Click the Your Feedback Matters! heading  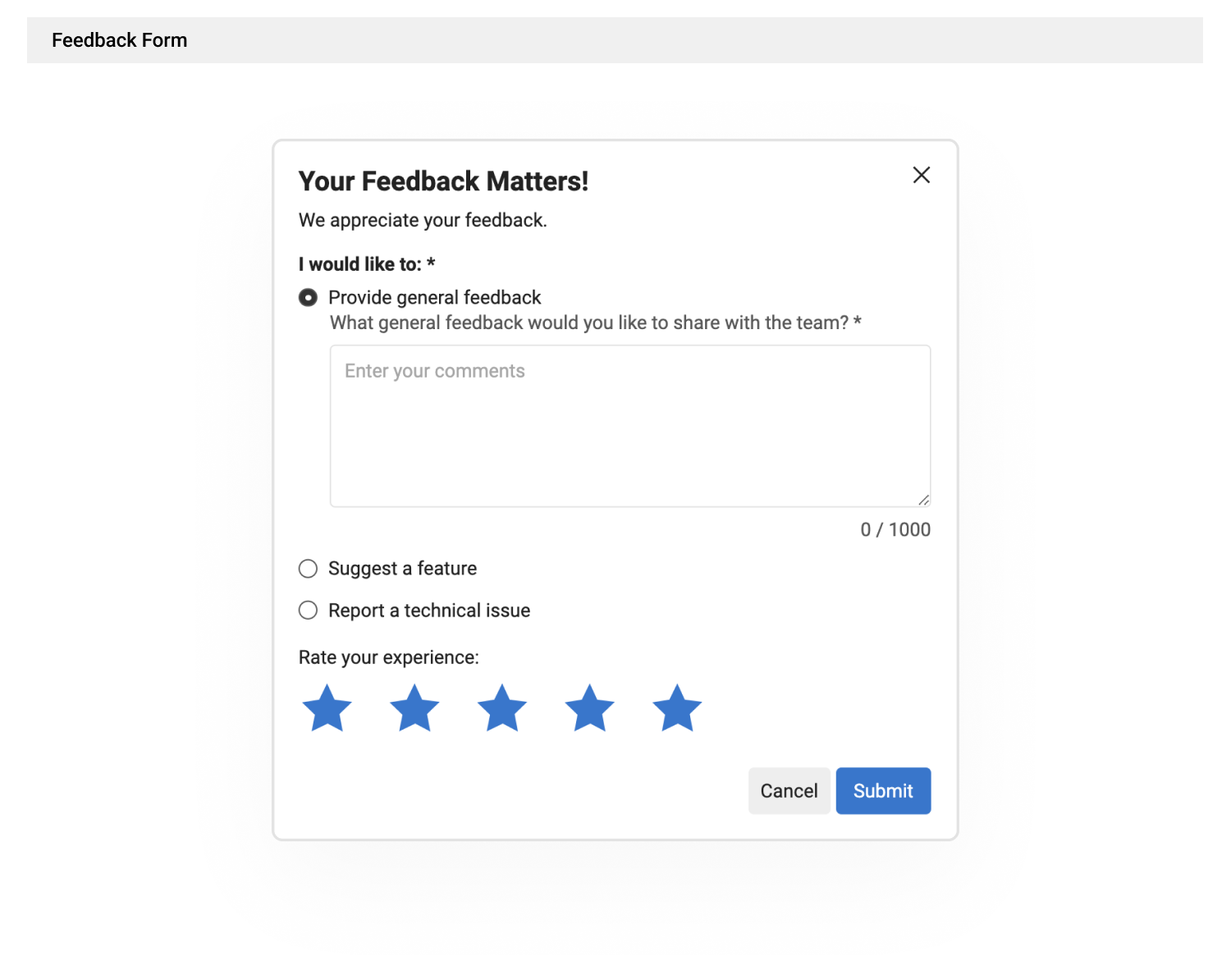[x=443, y=181]
